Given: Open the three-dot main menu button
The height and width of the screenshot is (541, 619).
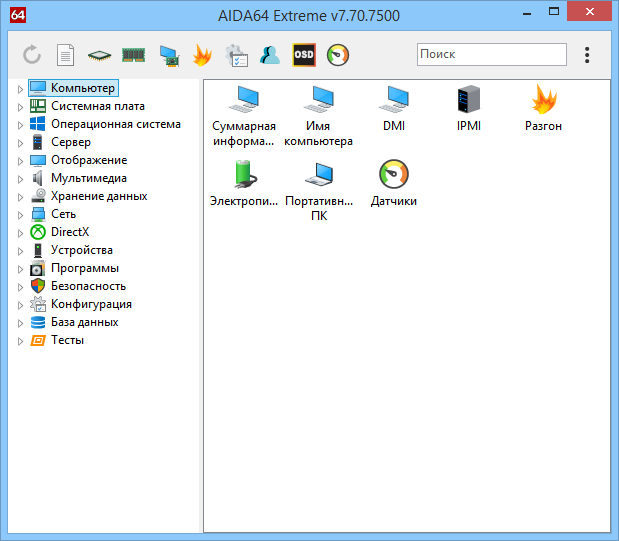Looking at the screenshot, I should (587, 55).
